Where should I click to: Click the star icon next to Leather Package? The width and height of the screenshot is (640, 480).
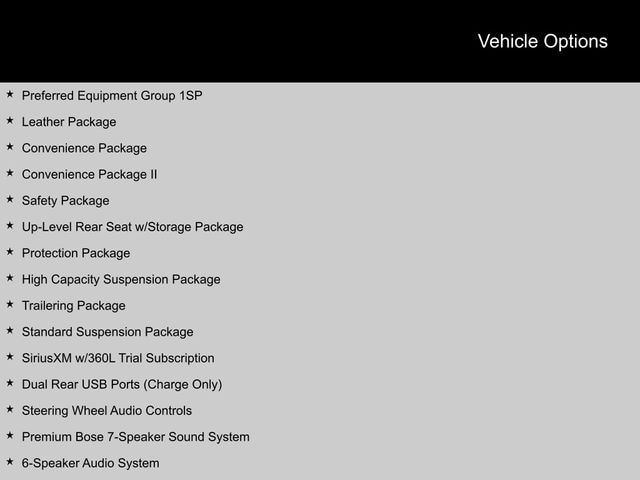pyautogui.click(x=10, y=121)
